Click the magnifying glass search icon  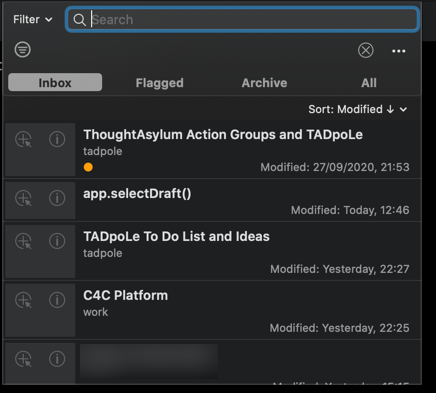(79, 20)
